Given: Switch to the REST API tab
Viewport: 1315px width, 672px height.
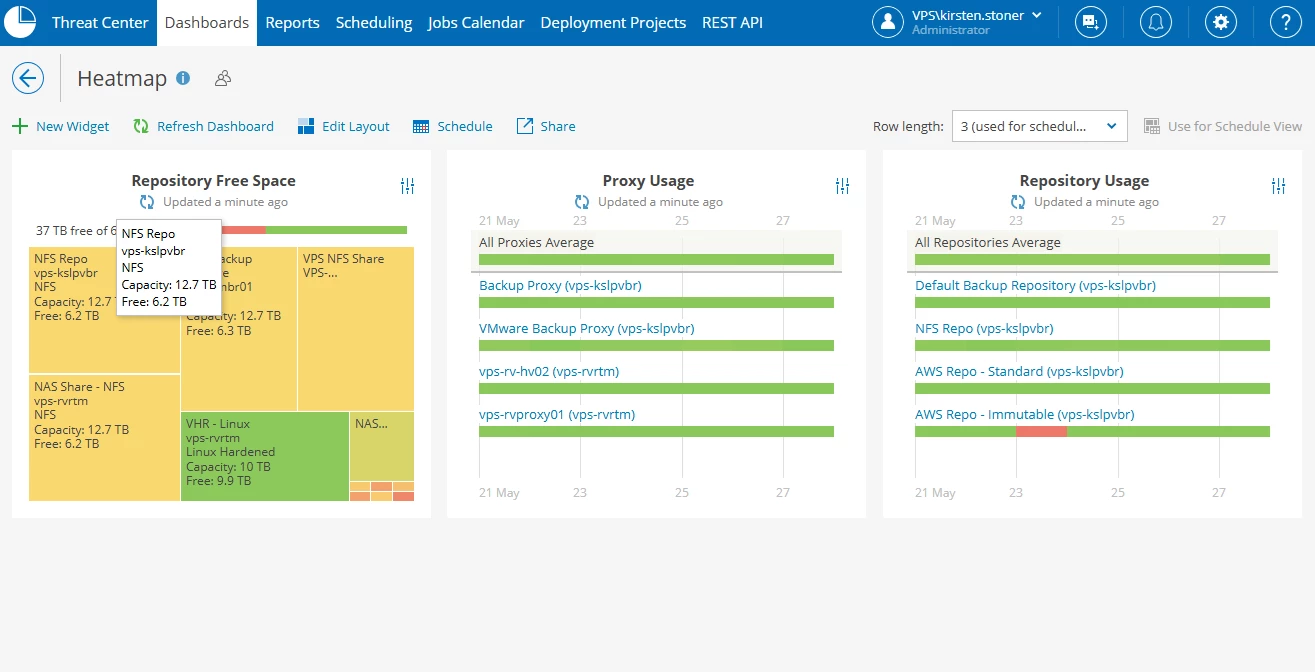Looking at the screenshot, I should tap(732, 22).
